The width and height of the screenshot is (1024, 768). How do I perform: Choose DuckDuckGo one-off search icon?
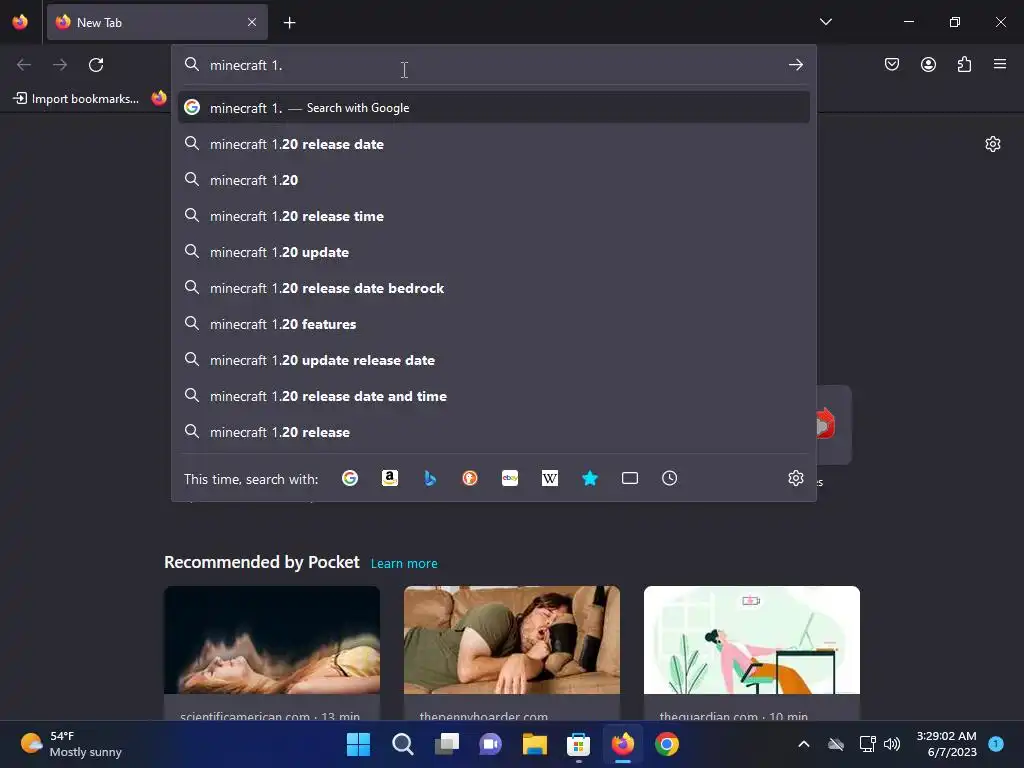tap(470, 478)
